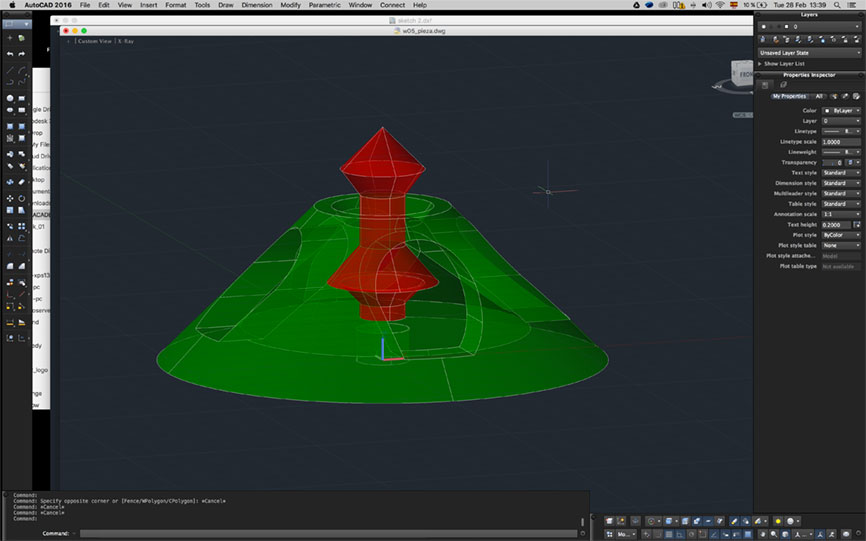Toggle ortho mode in status bar

click(680, 534)
